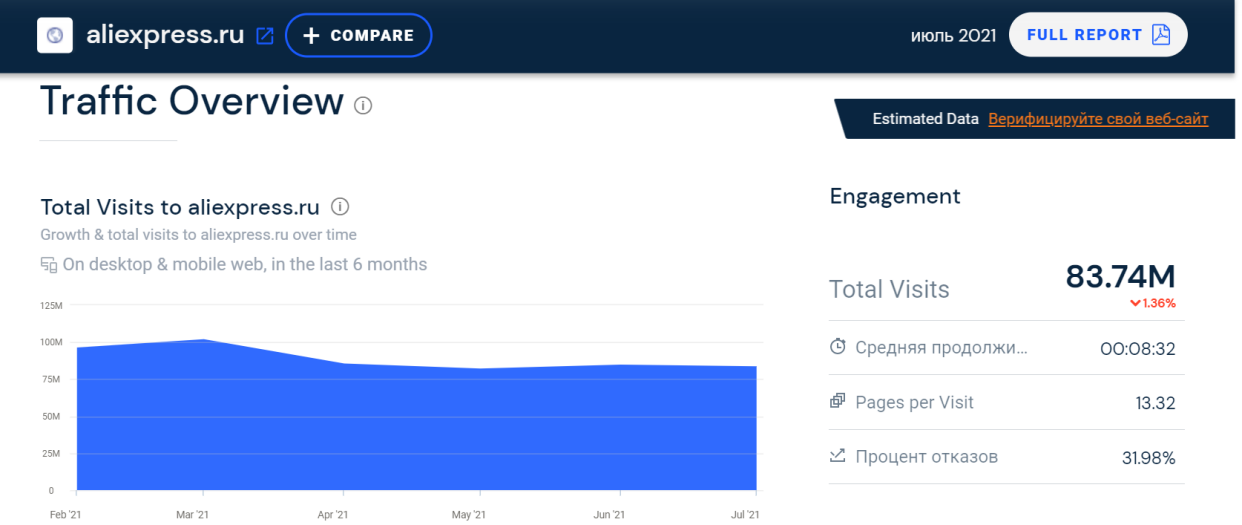This screenshot has height=525, width=1242.
Task: Click info icon beside Total Visits heading
Action: pos(340,207)
